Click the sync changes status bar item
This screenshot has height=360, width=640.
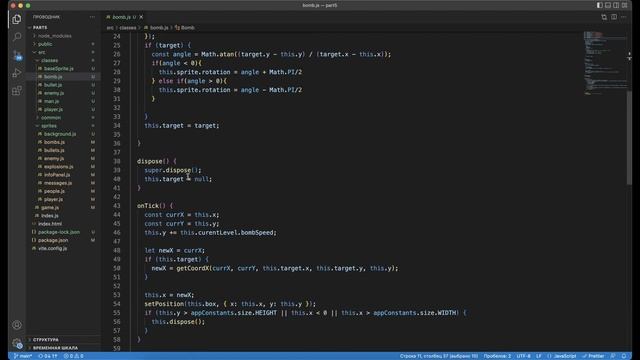pyautogui.click(x=48, y=356)
